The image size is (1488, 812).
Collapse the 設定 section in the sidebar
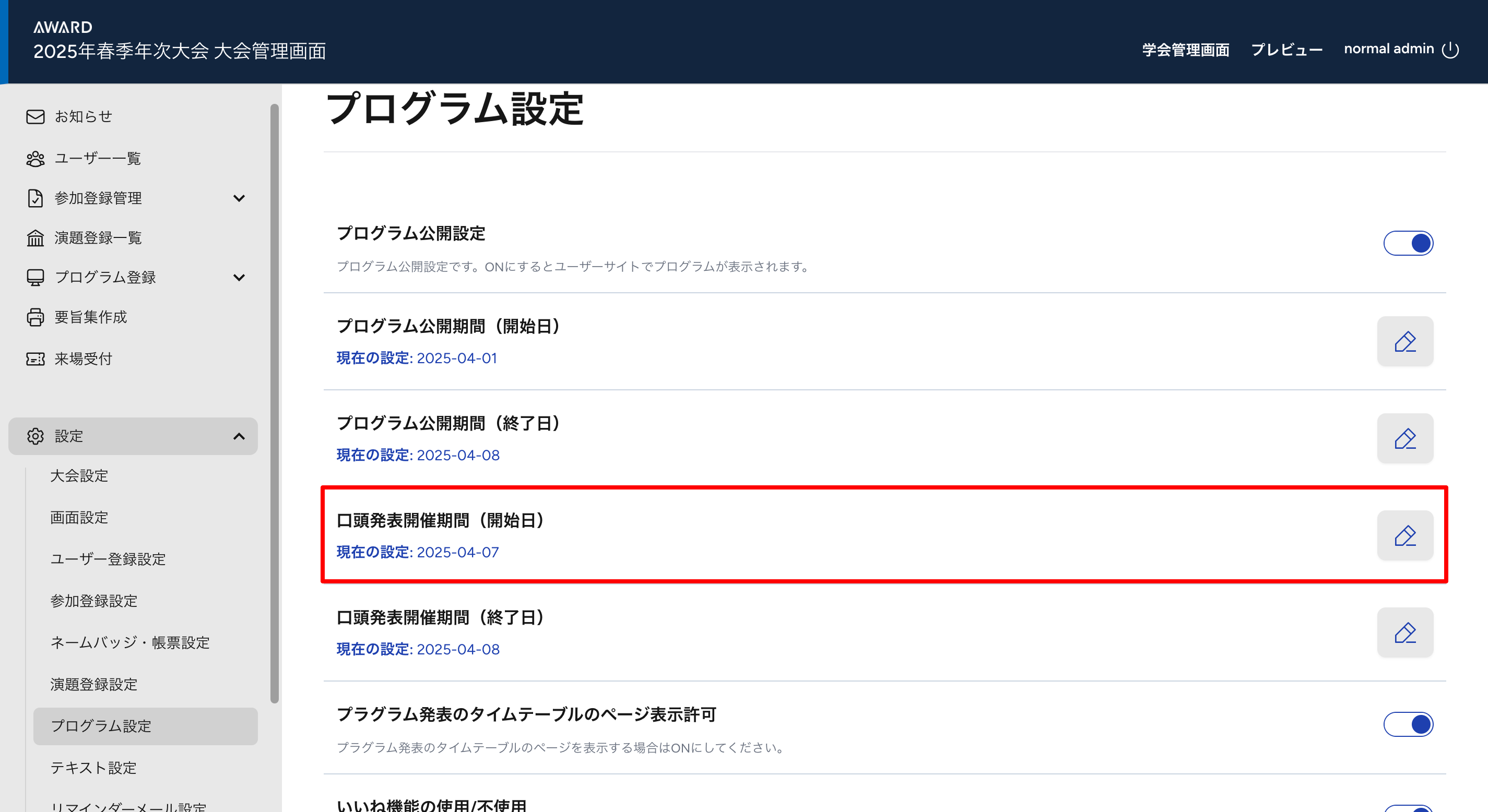click(x=239, y=436)
